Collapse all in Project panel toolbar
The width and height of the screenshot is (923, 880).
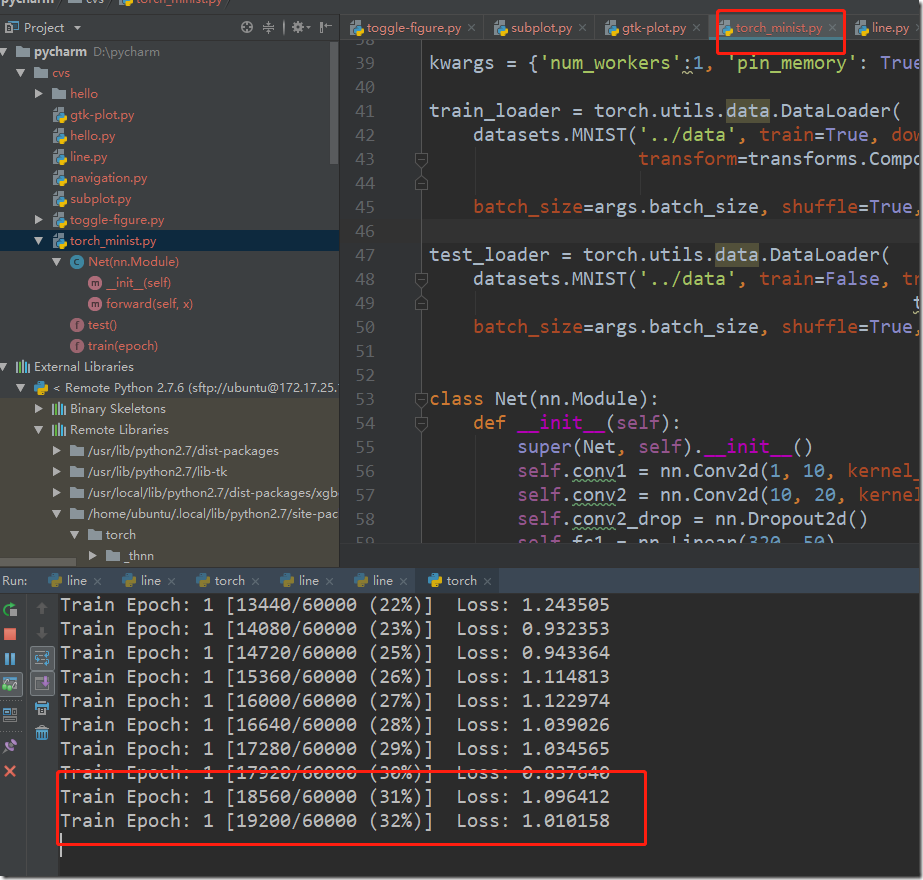coord(268,27)
